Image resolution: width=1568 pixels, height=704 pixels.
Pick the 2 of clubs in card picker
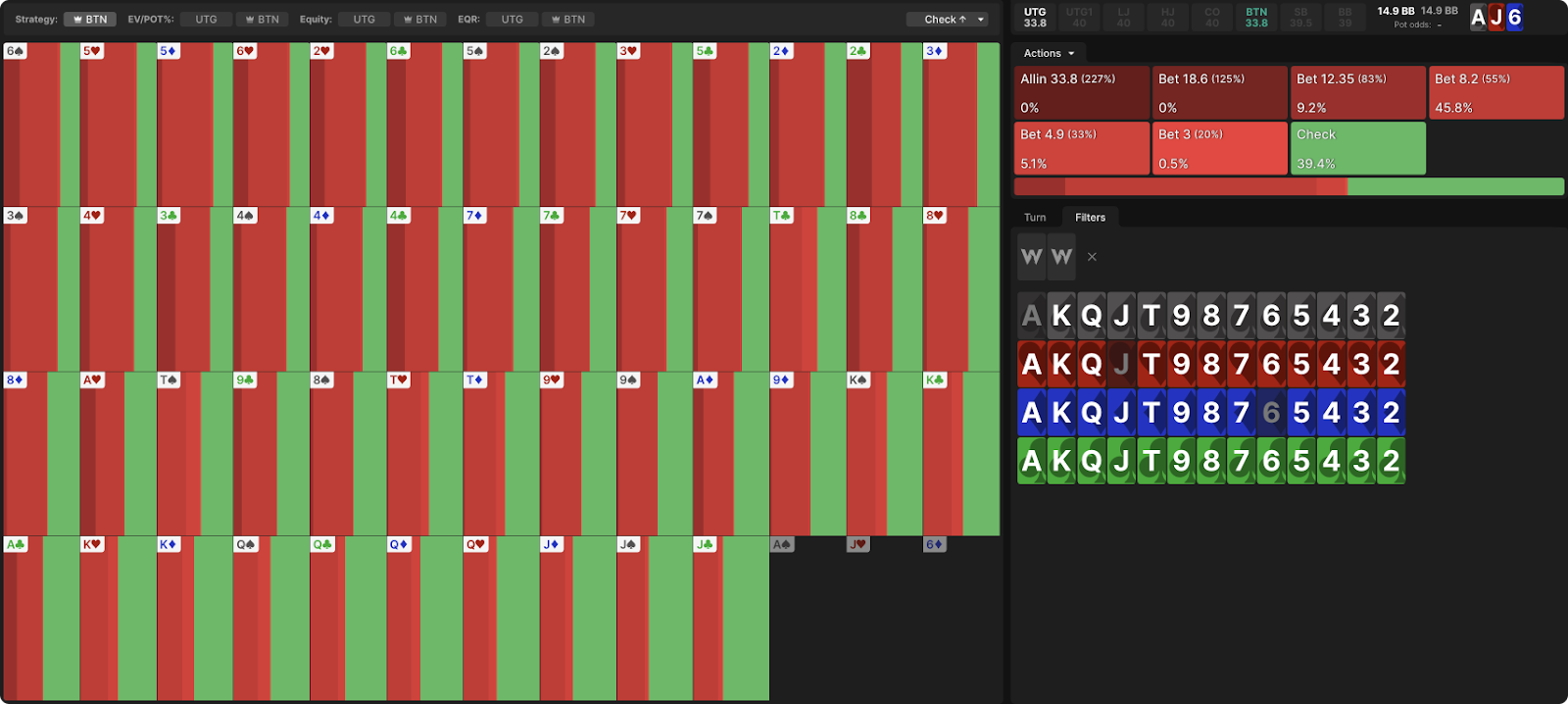1391,460
